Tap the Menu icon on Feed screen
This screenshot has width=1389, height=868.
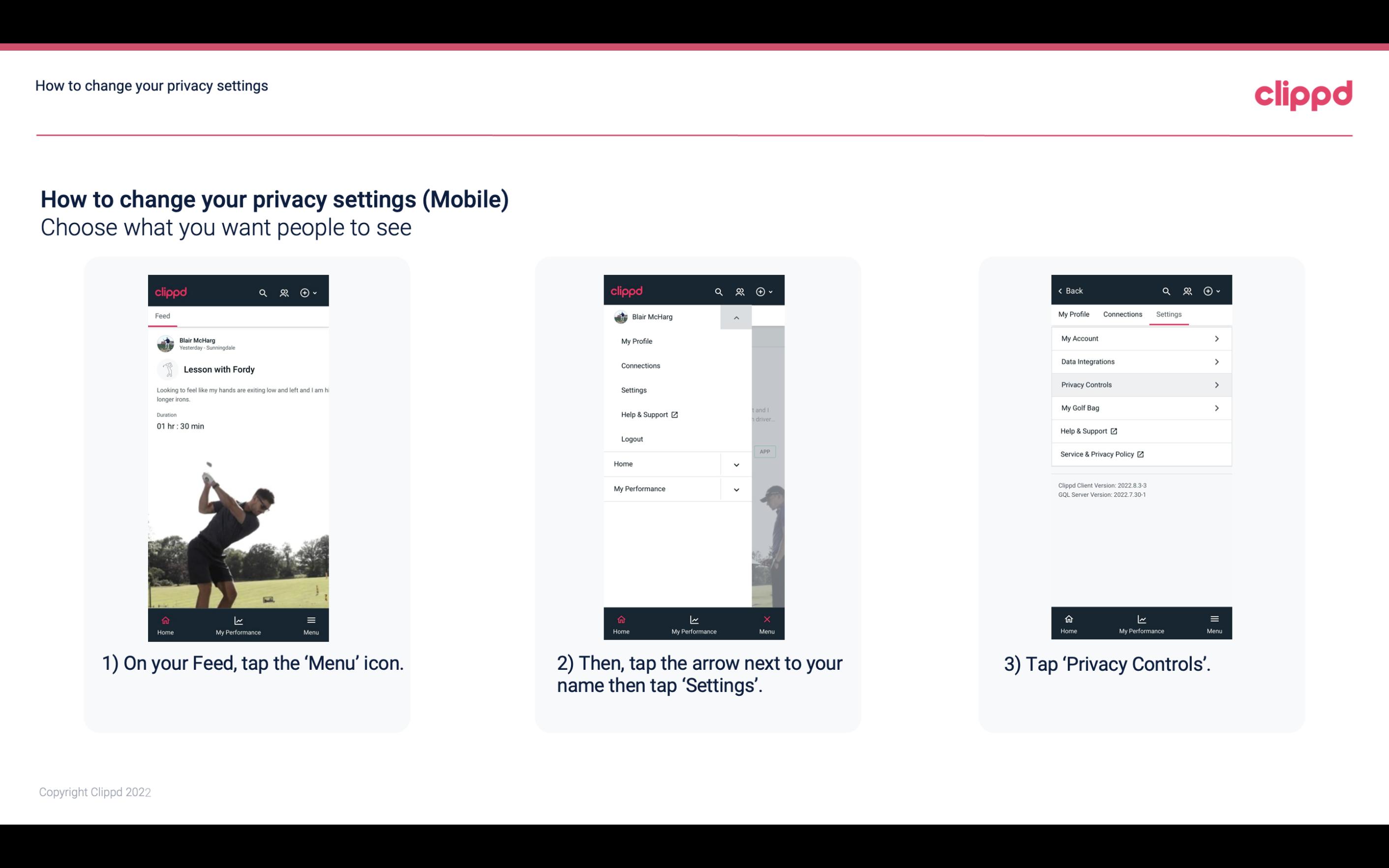tap(312, 624)
